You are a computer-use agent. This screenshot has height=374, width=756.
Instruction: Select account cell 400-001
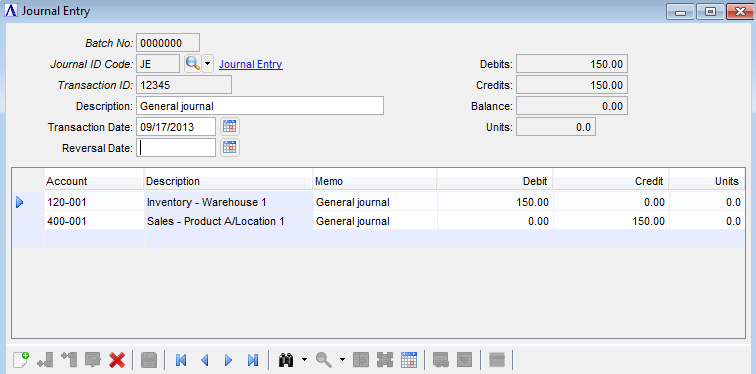tap(94, 221)
